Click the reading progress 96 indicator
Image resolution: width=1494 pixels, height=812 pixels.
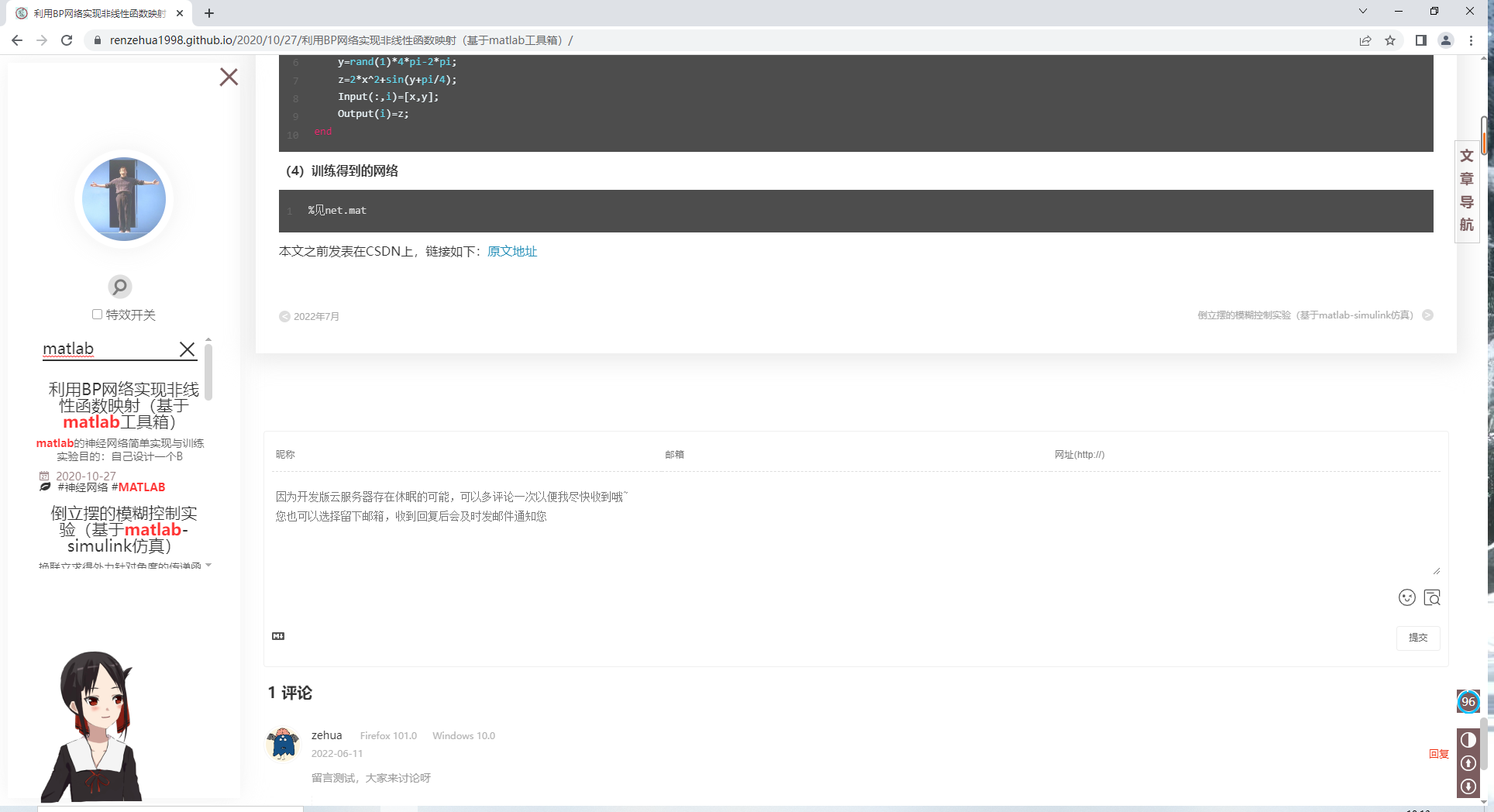[1468, 702]
